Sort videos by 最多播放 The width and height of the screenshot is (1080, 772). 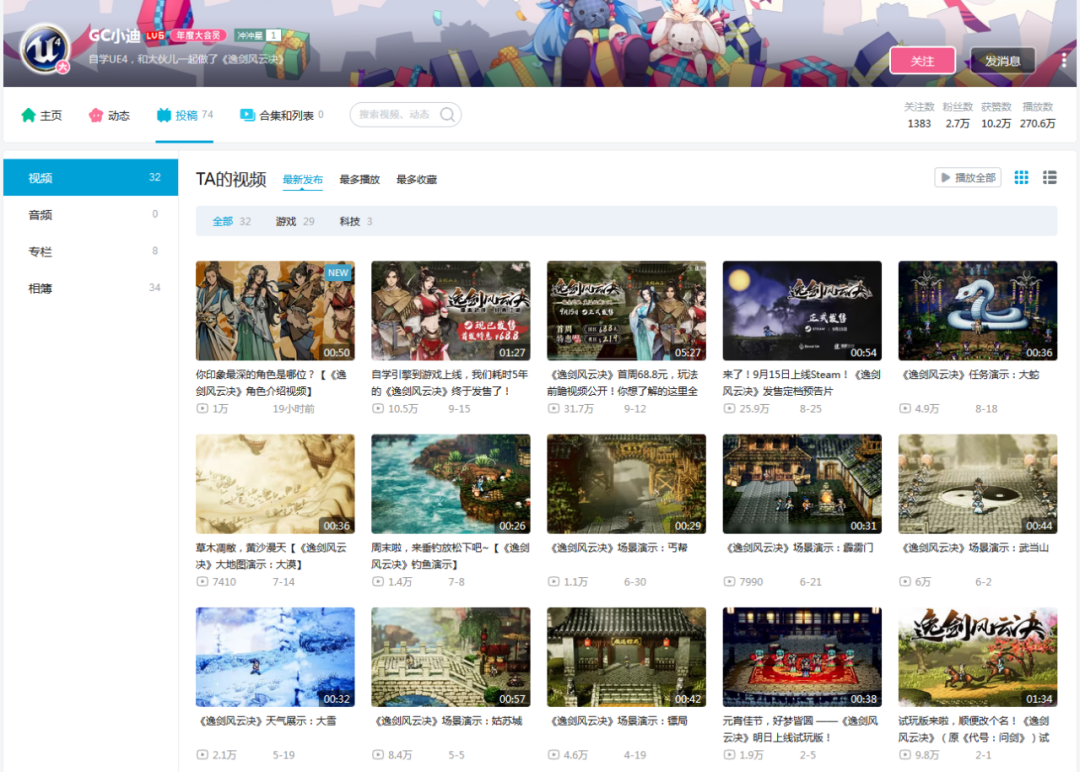[360, 180]
